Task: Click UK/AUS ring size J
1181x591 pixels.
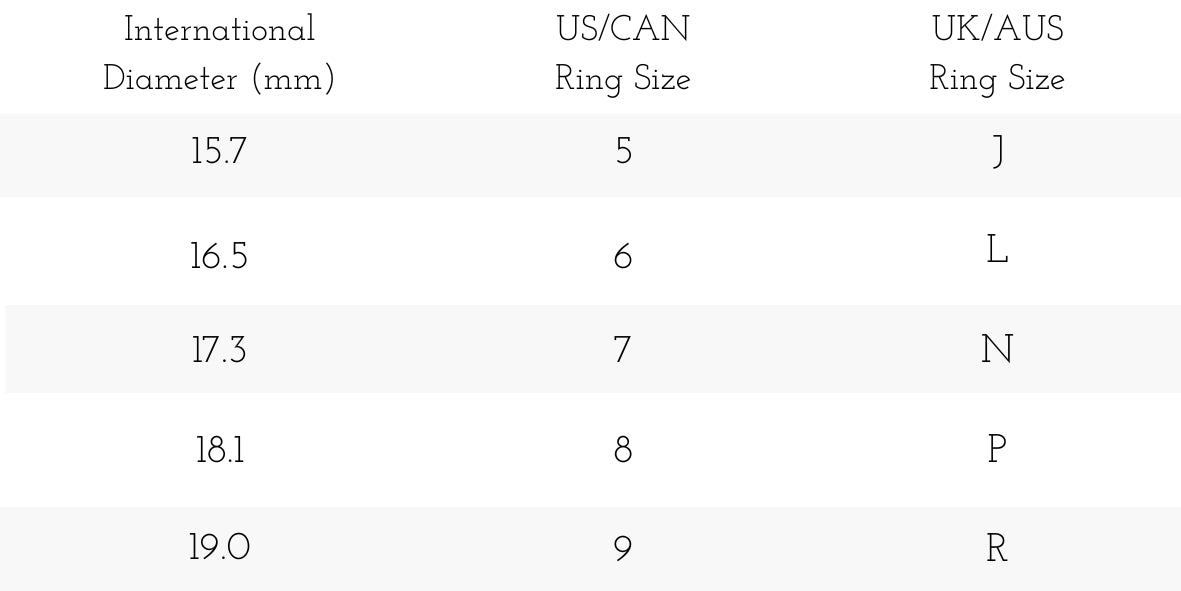Action: point(997,155)
